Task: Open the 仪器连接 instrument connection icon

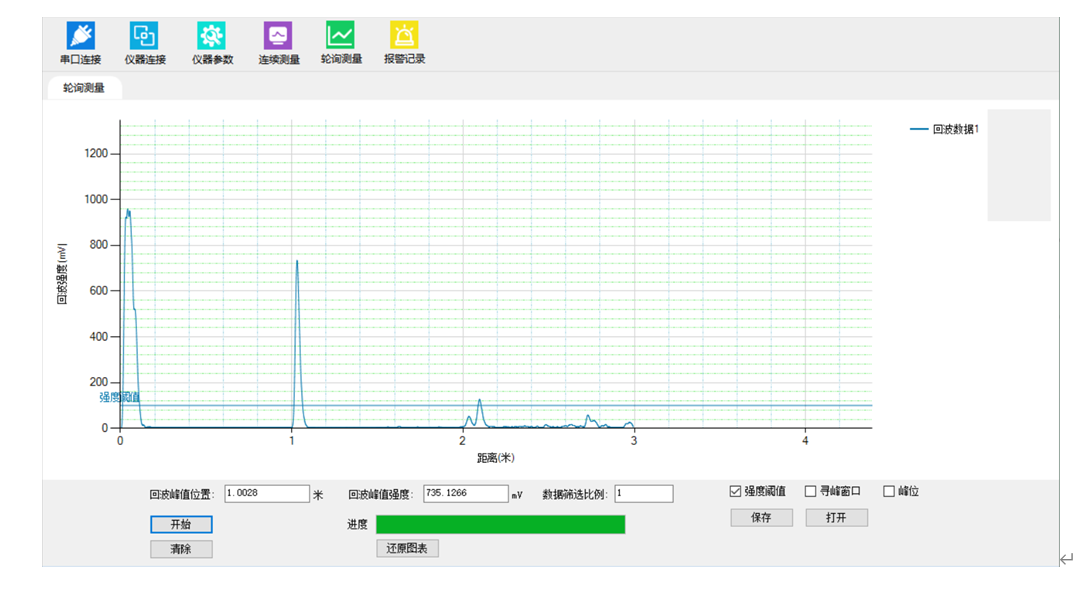Action: coord(144,36)
